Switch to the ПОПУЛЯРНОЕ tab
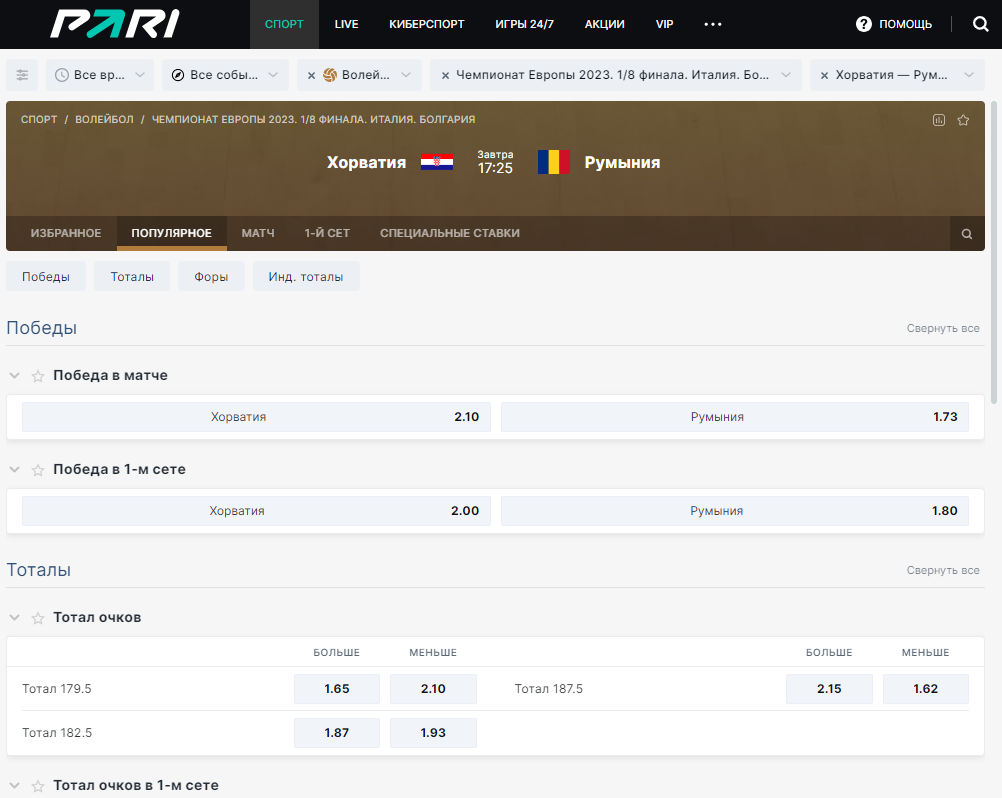This screenshot has width=1002, height=798. pos(171,233)
